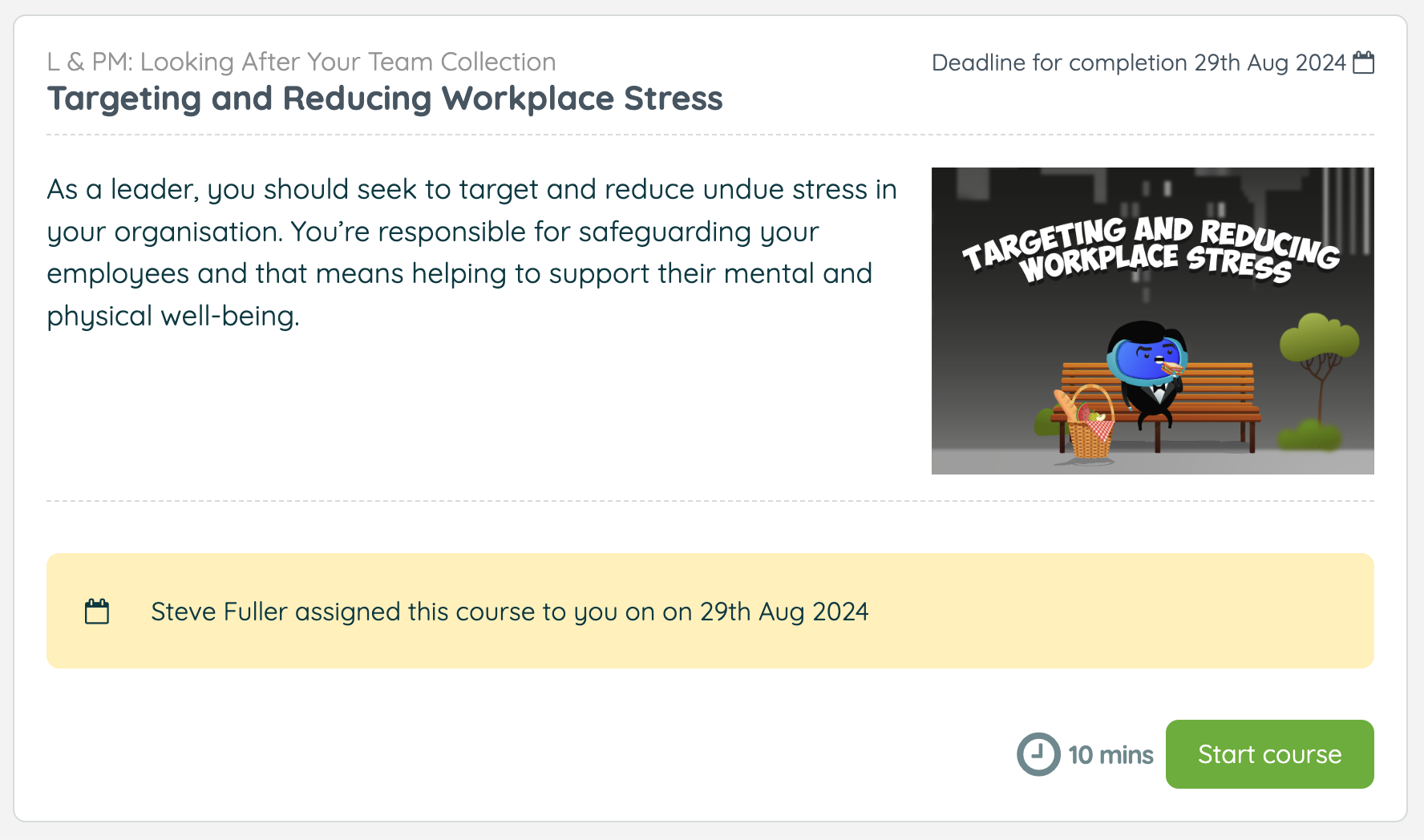Click the Deadline for completion 29th Aug 2024 text
1424x840 pixels.
pyautogui.click(x=1139, y=63)
